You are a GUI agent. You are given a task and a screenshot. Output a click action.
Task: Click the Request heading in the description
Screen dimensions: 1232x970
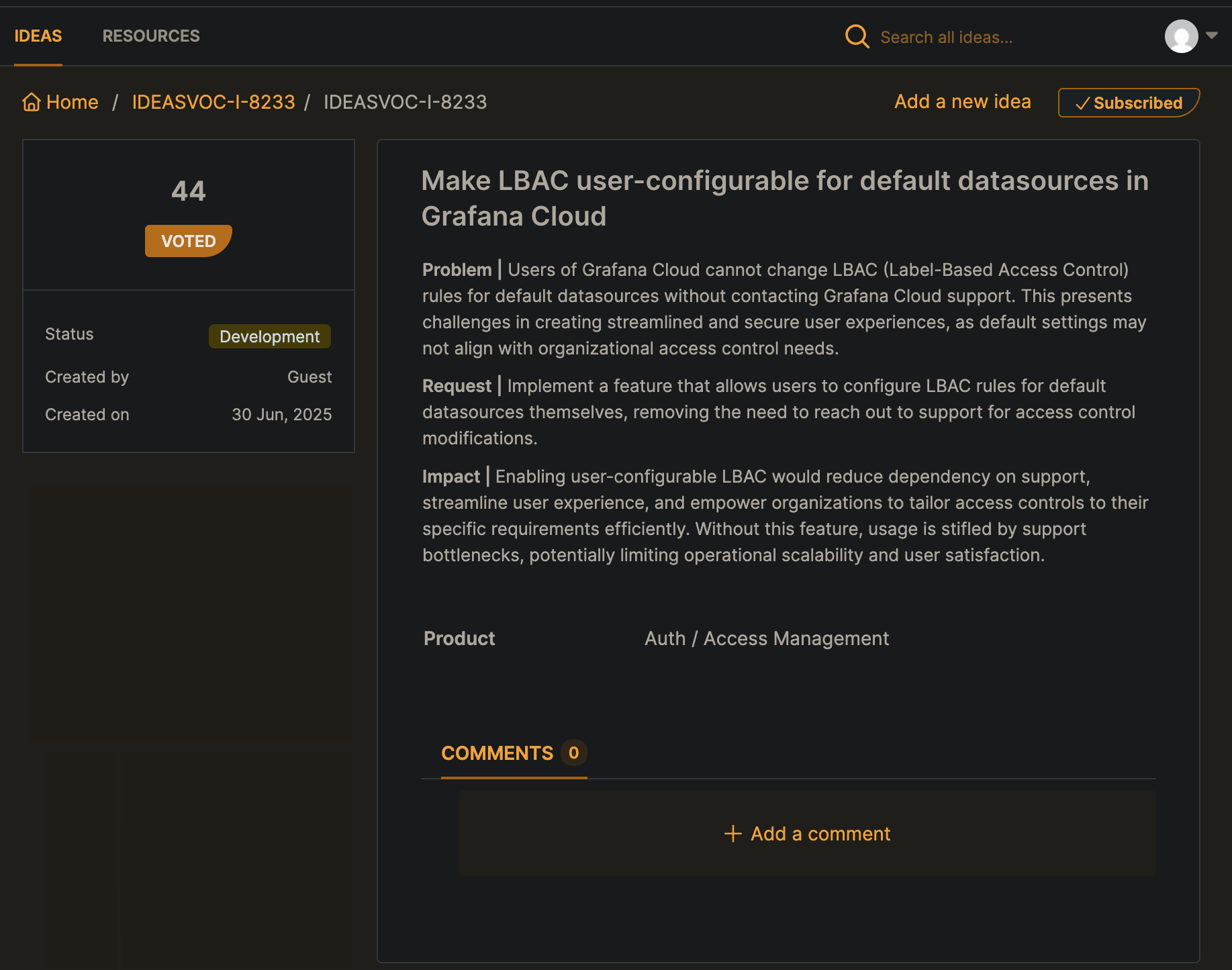pos(457,386)
